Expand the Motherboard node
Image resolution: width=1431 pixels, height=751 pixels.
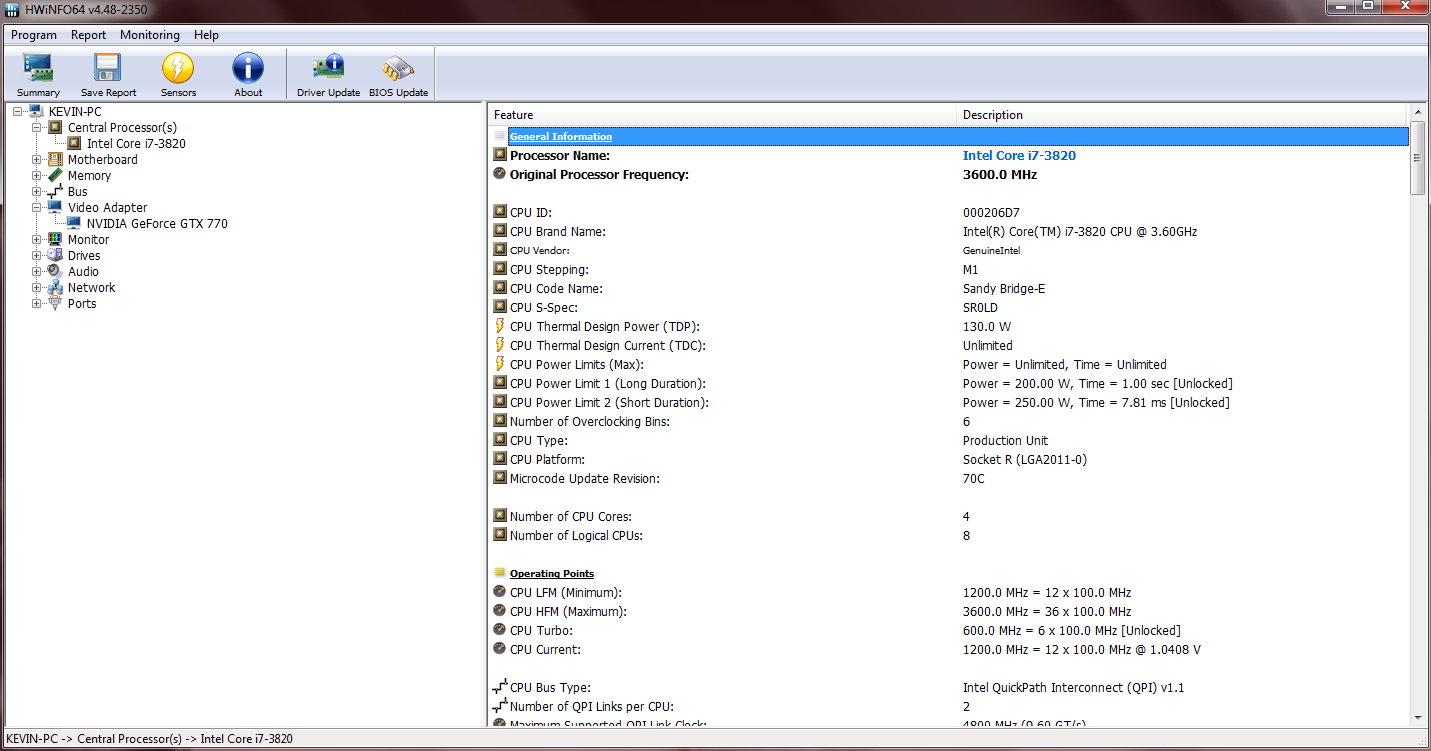(x=37, y=159)
